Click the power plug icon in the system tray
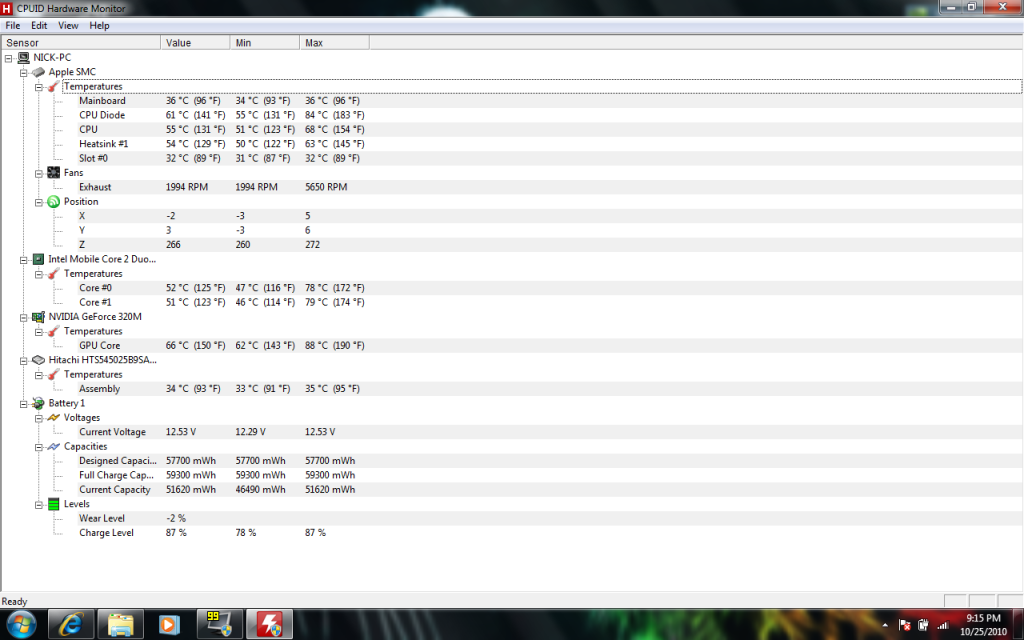 click(x=923, y=625)
